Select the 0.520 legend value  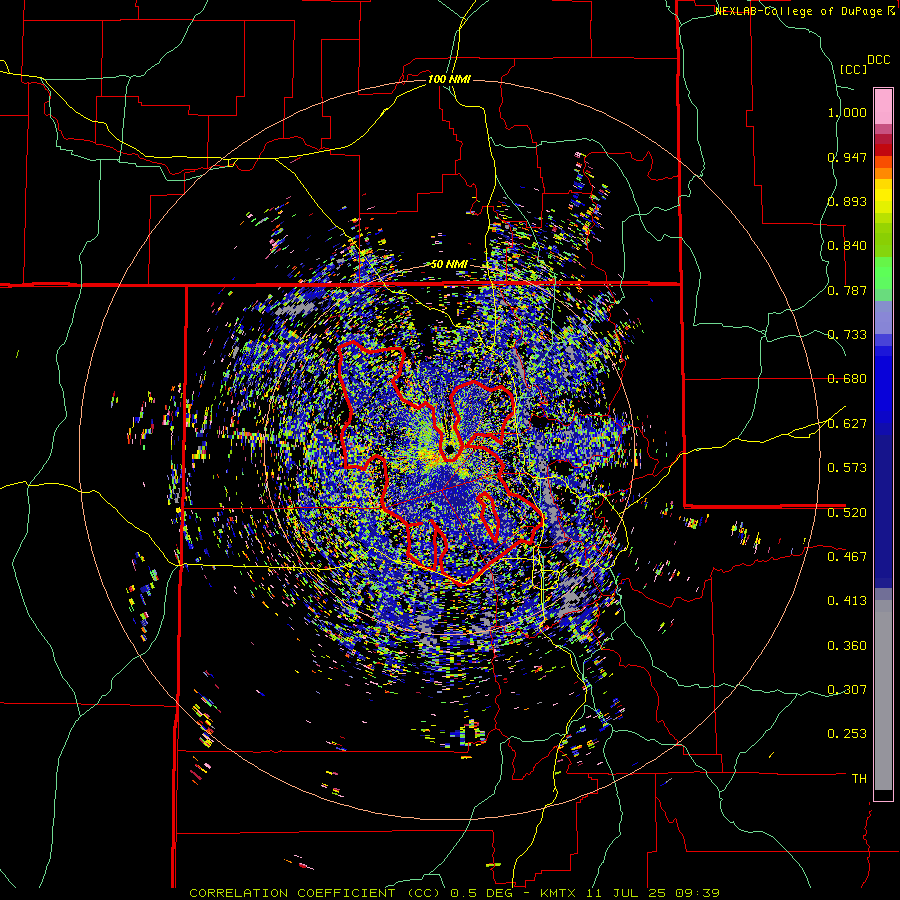[x=847, y=512]
